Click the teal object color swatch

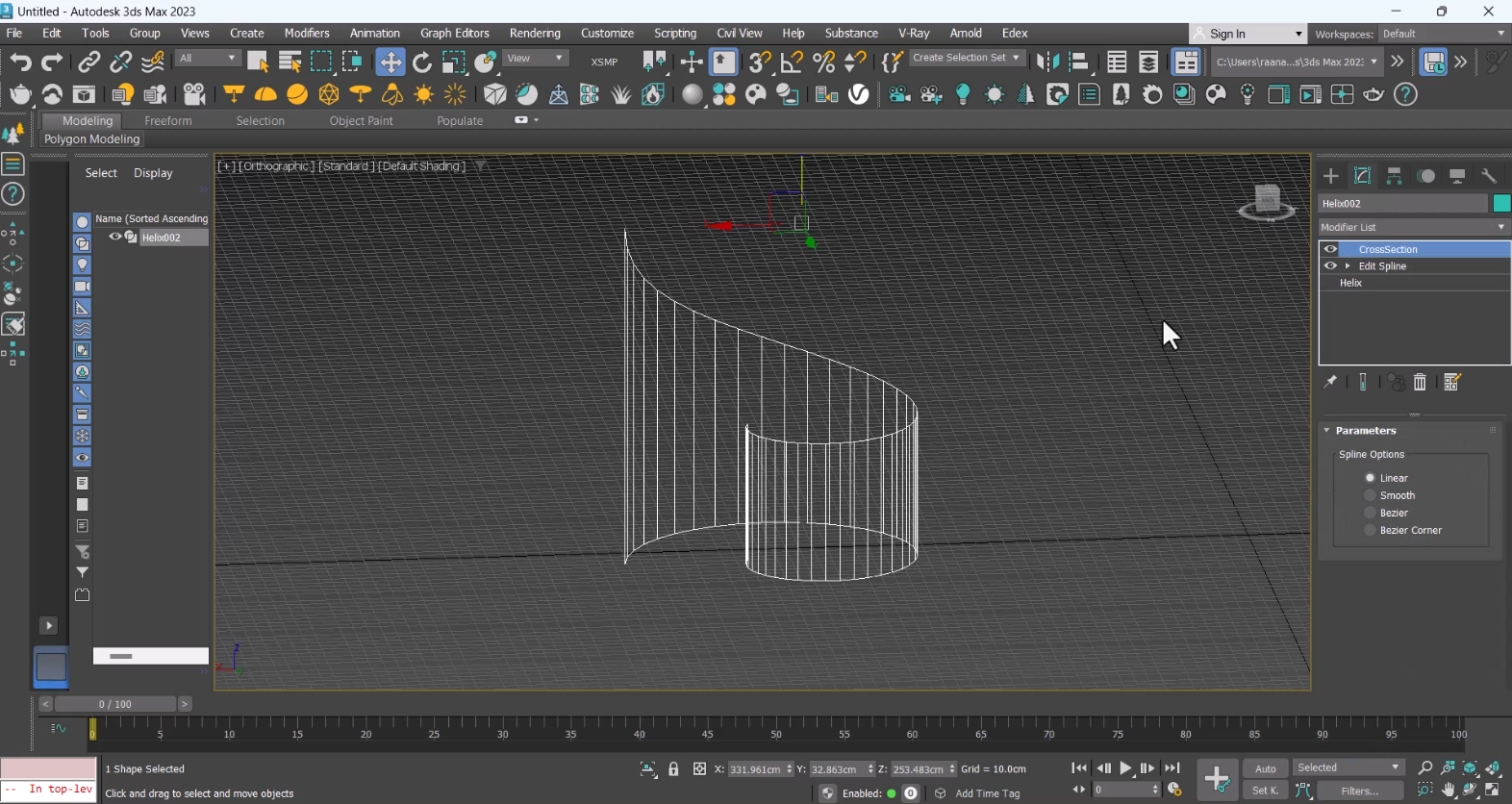click(x=1500, y=203)
